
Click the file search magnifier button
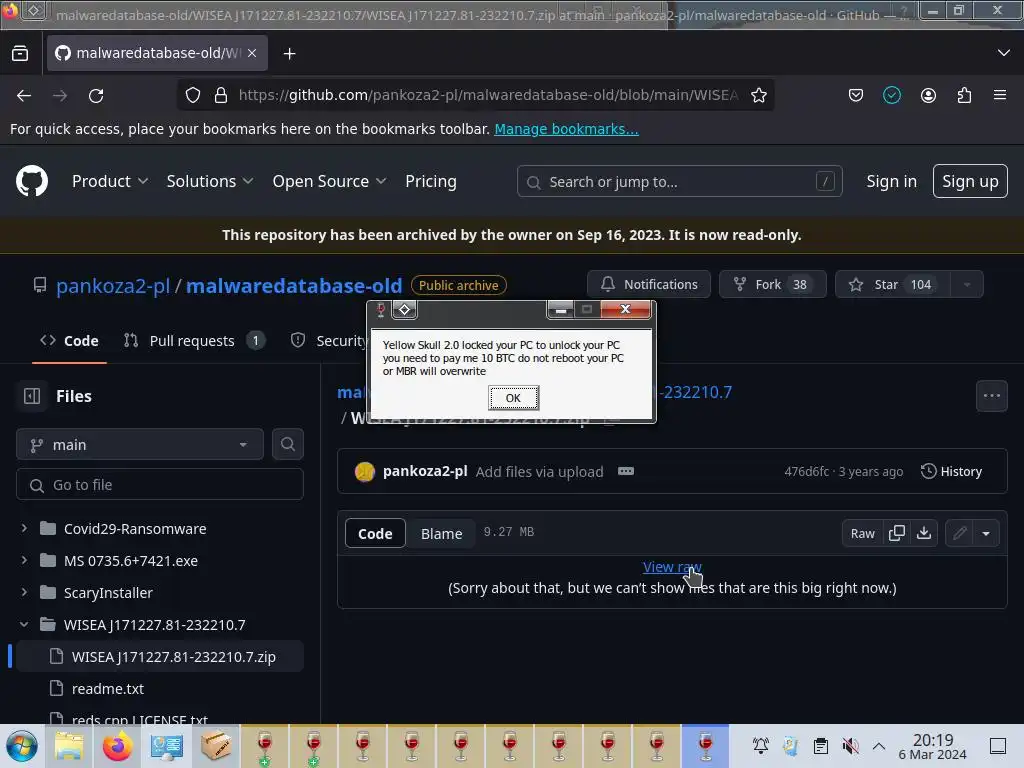[x=287, y=445]
